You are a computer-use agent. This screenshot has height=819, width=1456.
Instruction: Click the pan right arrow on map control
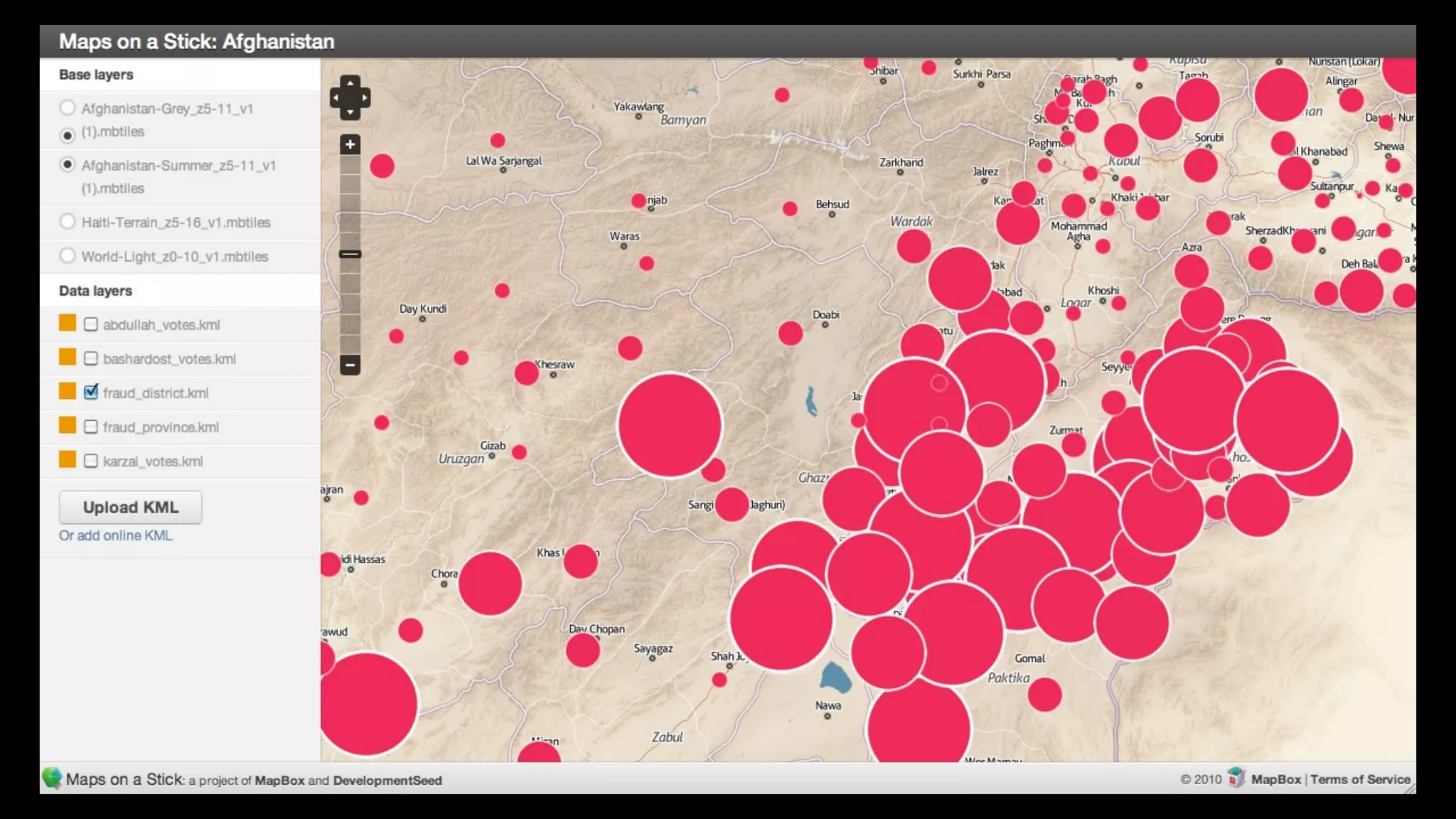[x=365, y=97]
